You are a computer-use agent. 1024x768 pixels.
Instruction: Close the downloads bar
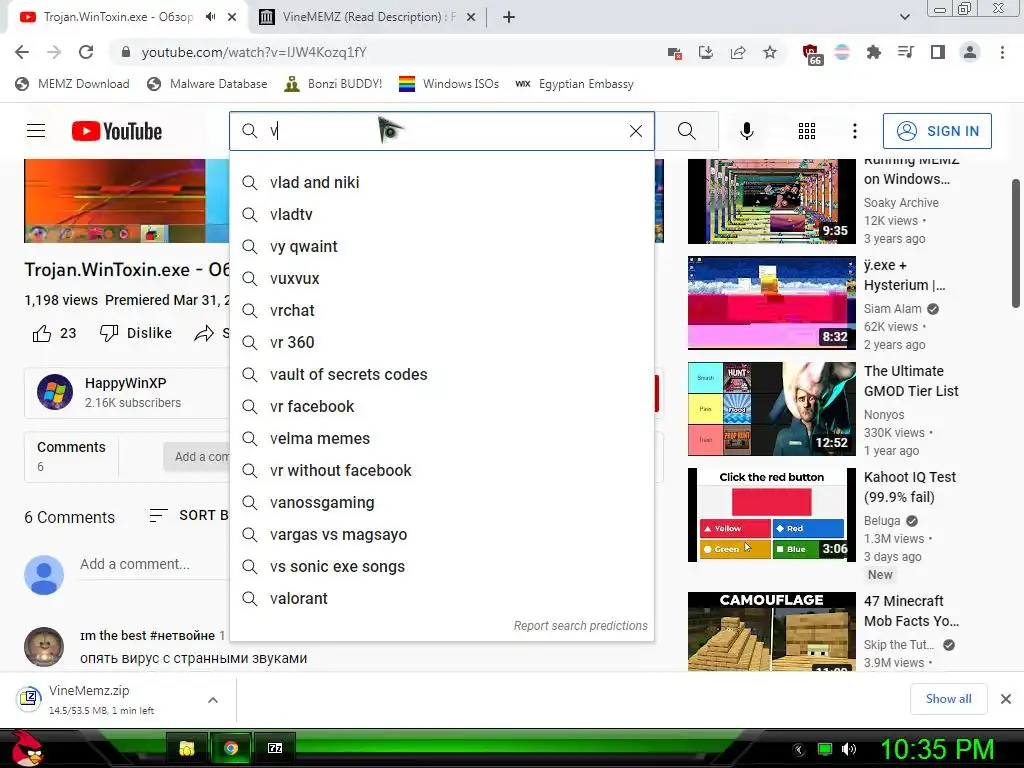tap(1006, 699)
